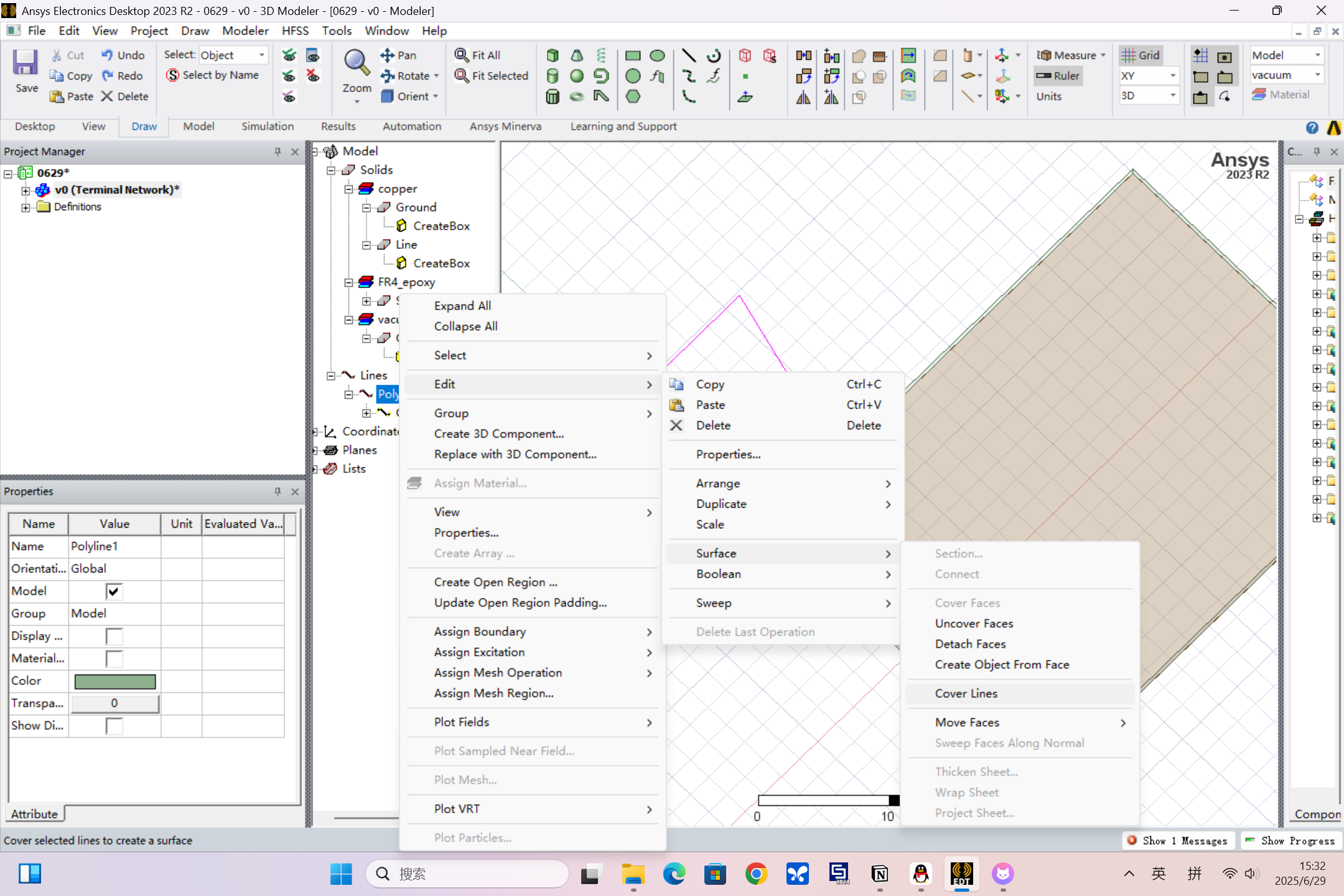Select the Draw Cone tool
The width and height of the screenshot is (1344, 896).
(577, 55)
